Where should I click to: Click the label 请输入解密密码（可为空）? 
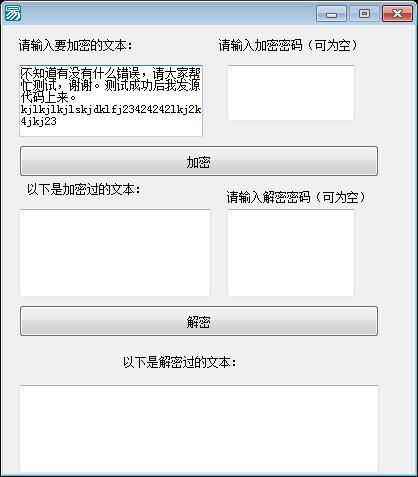[x=296, y=197]
